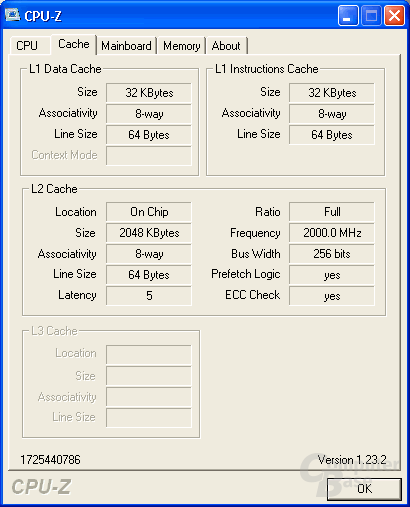Select the L2 Latency value 5

149,296
